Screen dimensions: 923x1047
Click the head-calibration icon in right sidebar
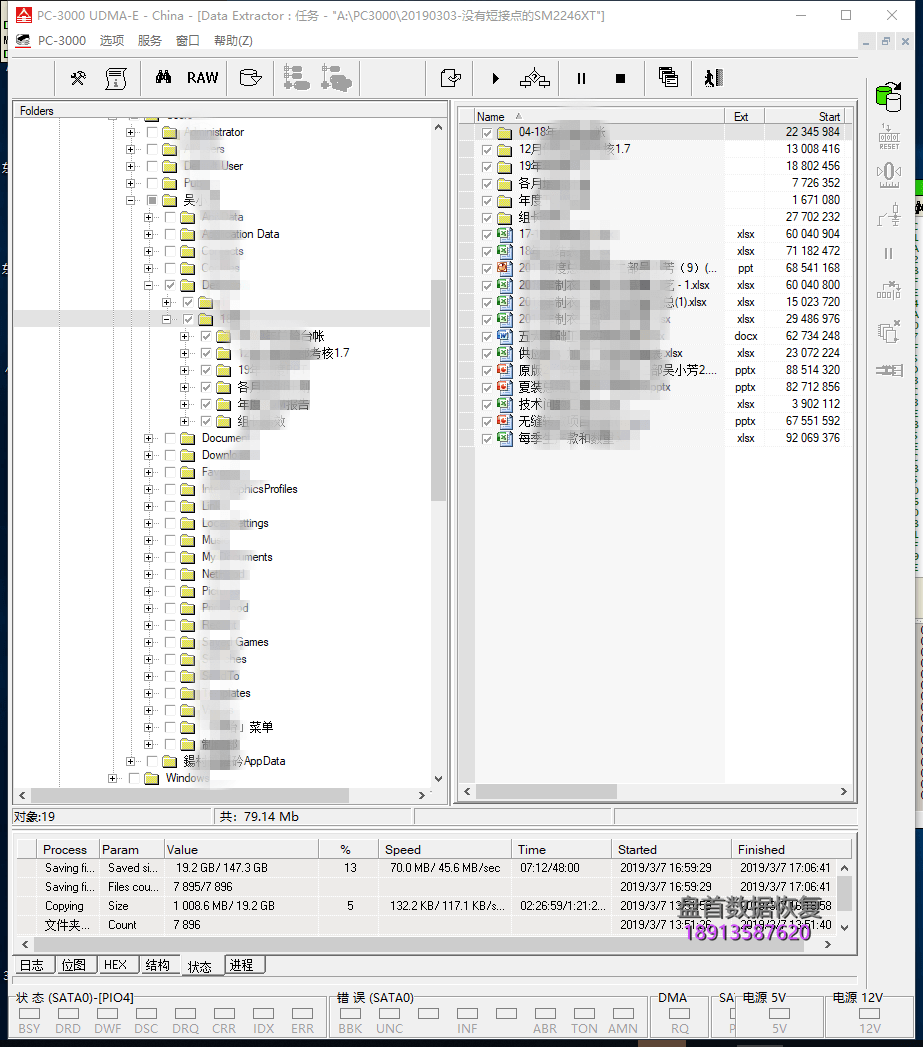pos(889,176)
